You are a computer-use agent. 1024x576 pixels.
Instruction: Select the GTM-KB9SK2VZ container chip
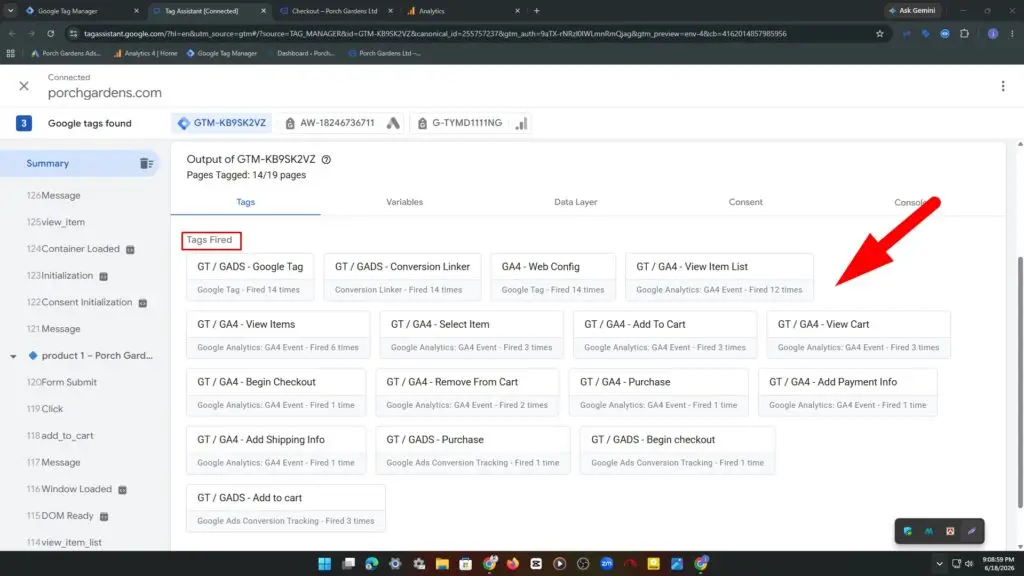(222, 123)
